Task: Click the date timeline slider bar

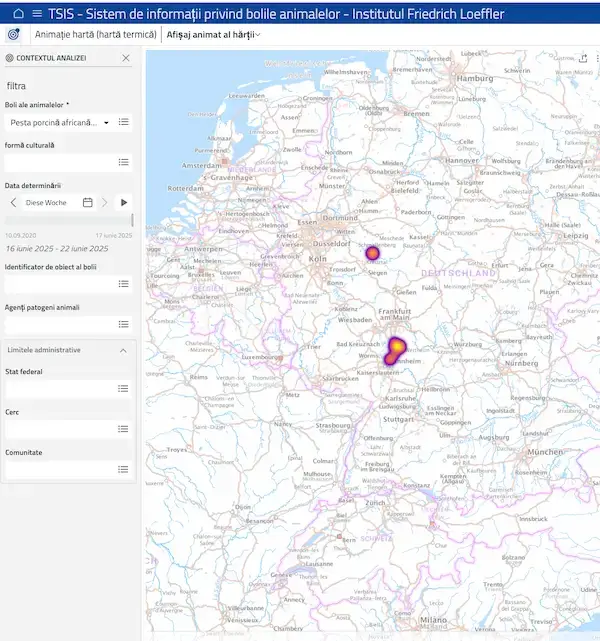Action: 67,220
